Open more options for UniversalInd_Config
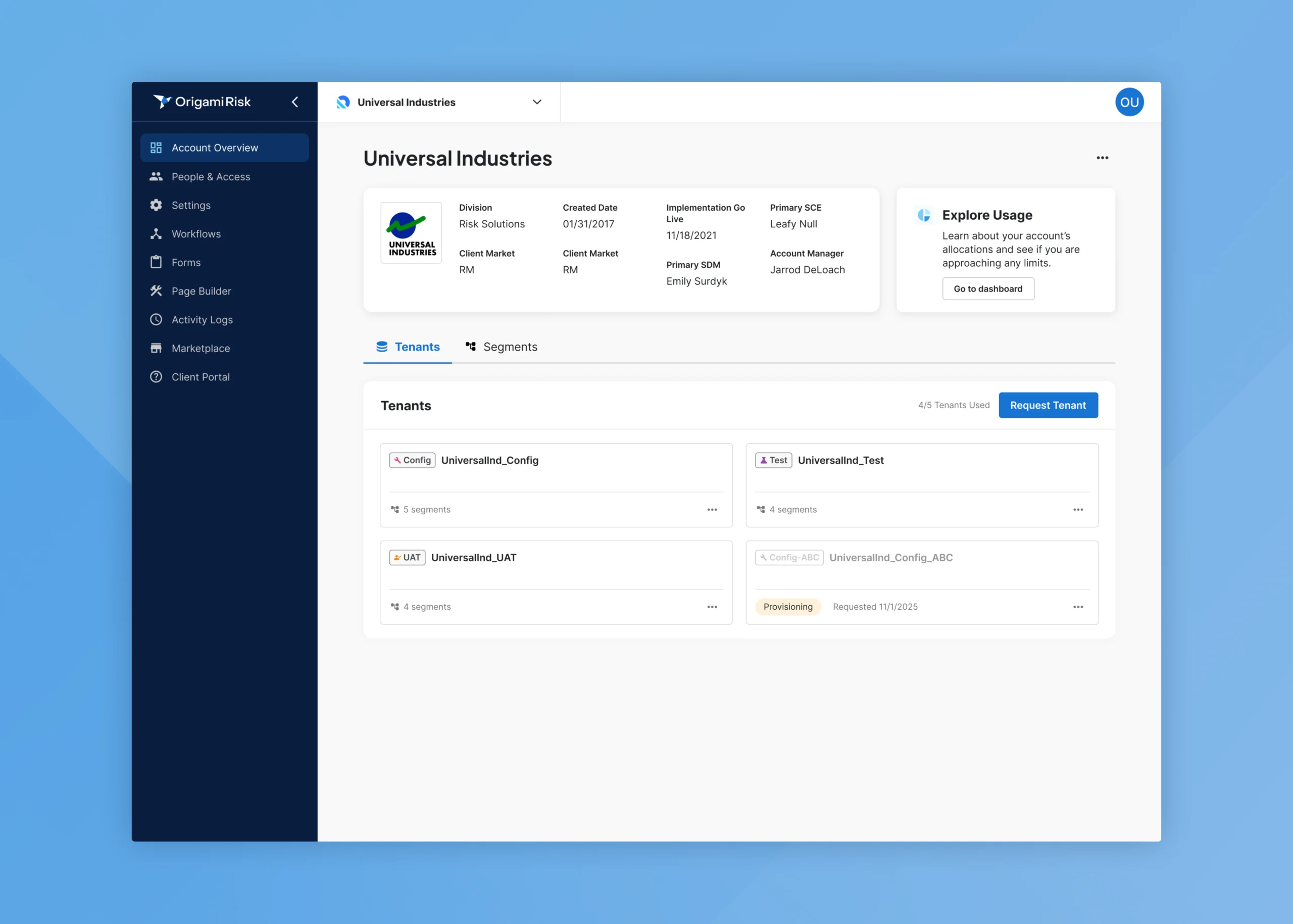 tap(712, 510)
